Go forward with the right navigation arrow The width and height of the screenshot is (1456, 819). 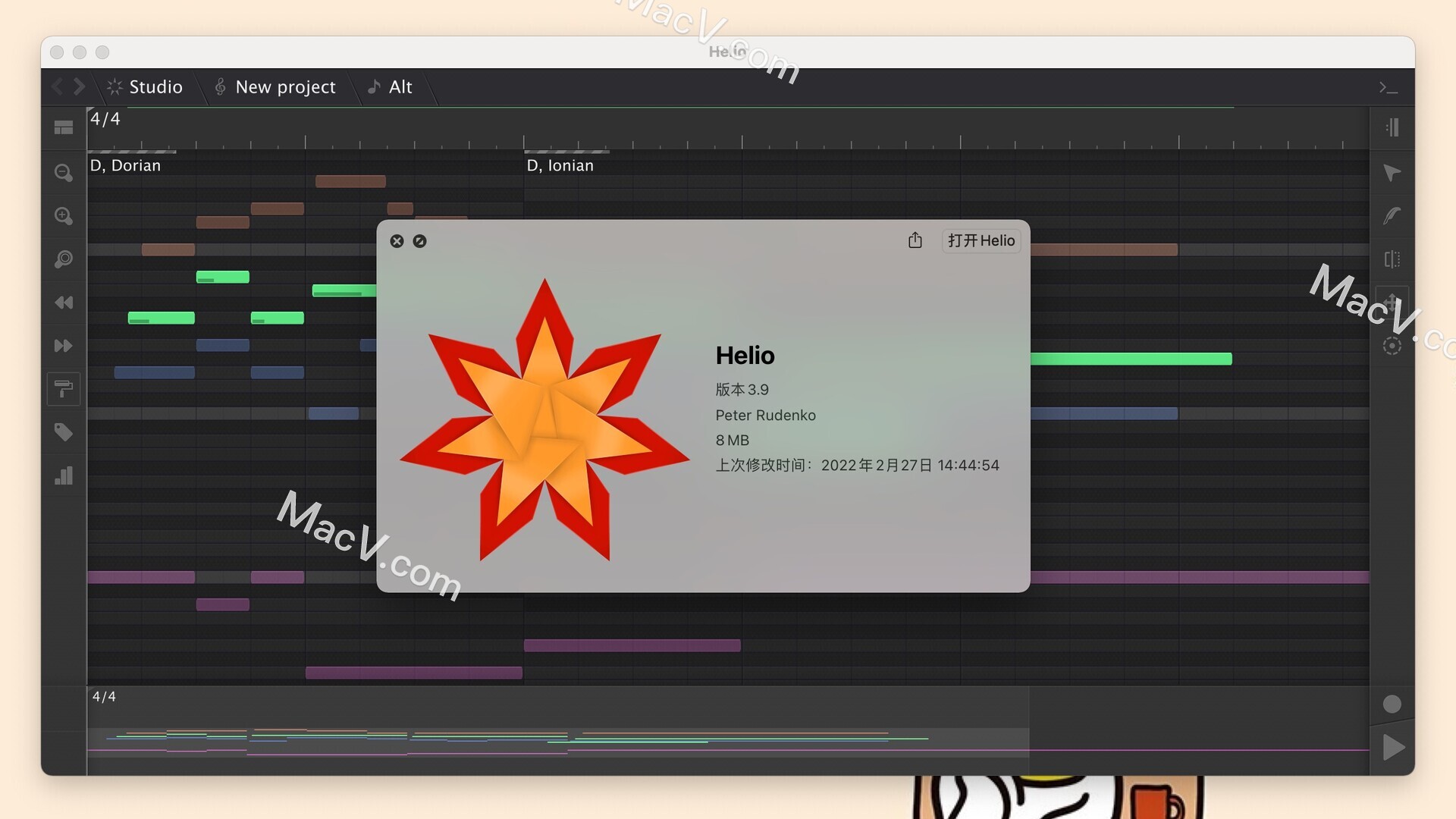point(79,86)
